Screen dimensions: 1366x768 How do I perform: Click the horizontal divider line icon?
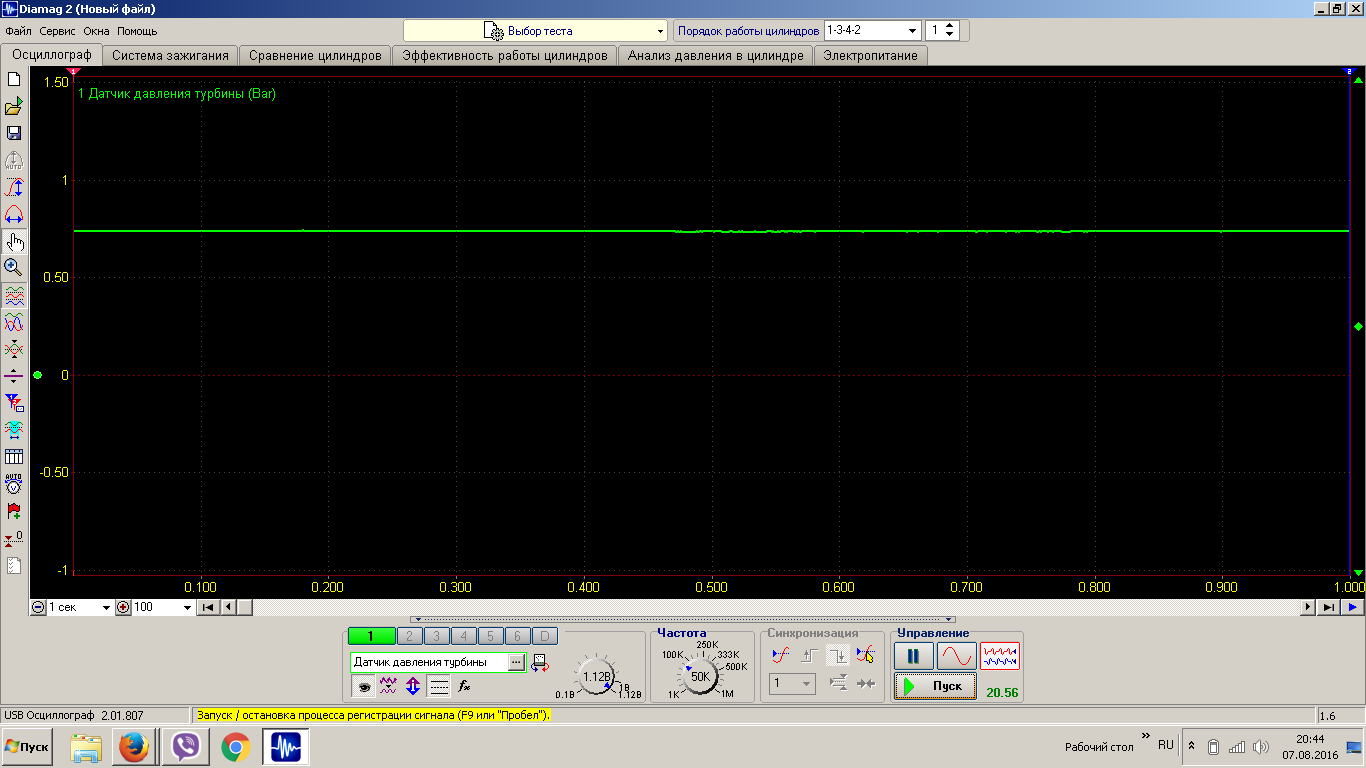(14, 376)
